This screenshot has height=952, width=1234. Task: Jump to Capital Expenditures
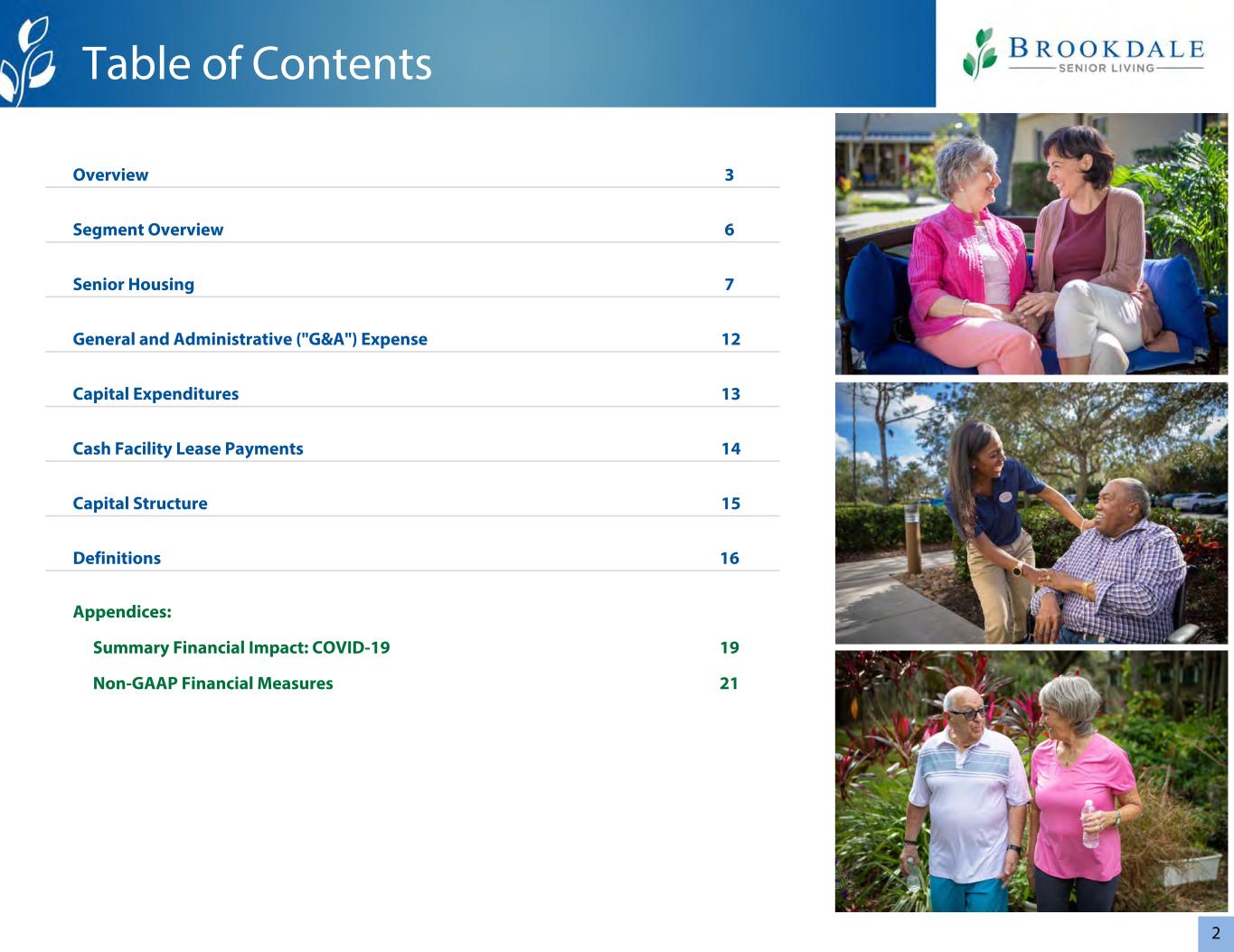click(155, 394)
